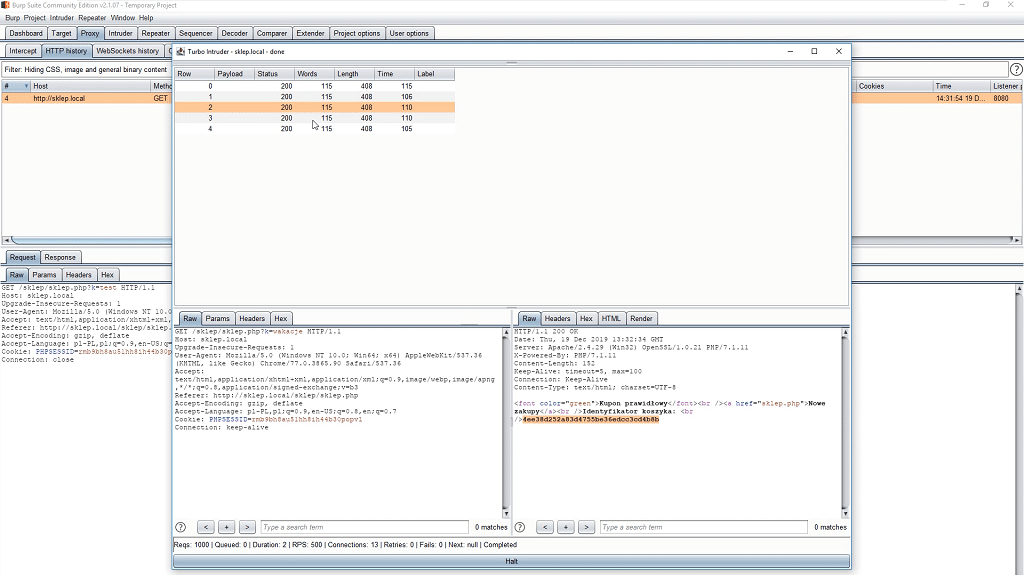This screenshot has width=1024, height=576.
Task: Select the WebSockets history sub-tab
Action: 127,51
